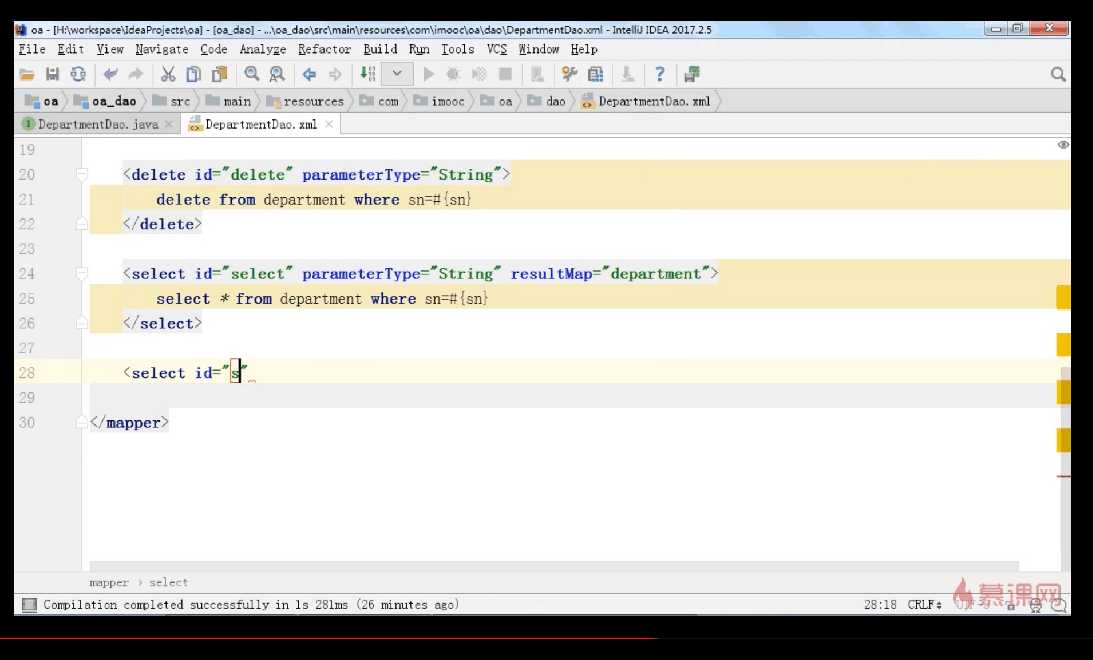This screenshot has width=1093, height=660.
Task: Open the Tools menu
Action: coord(457,49)
